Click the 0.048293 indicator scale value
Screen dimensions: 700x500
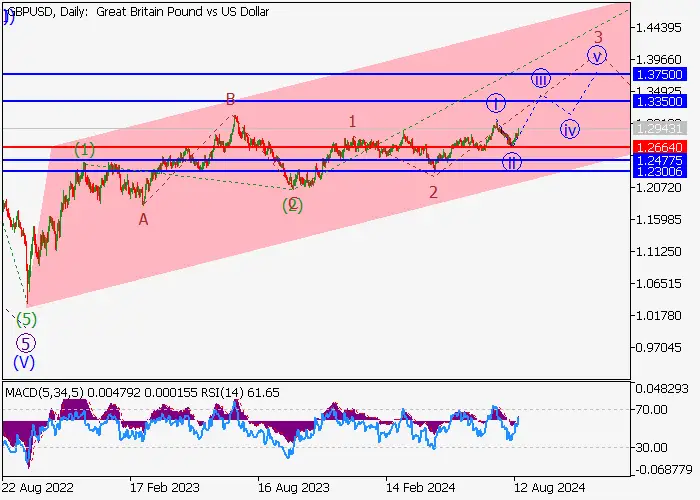(662, 389)
